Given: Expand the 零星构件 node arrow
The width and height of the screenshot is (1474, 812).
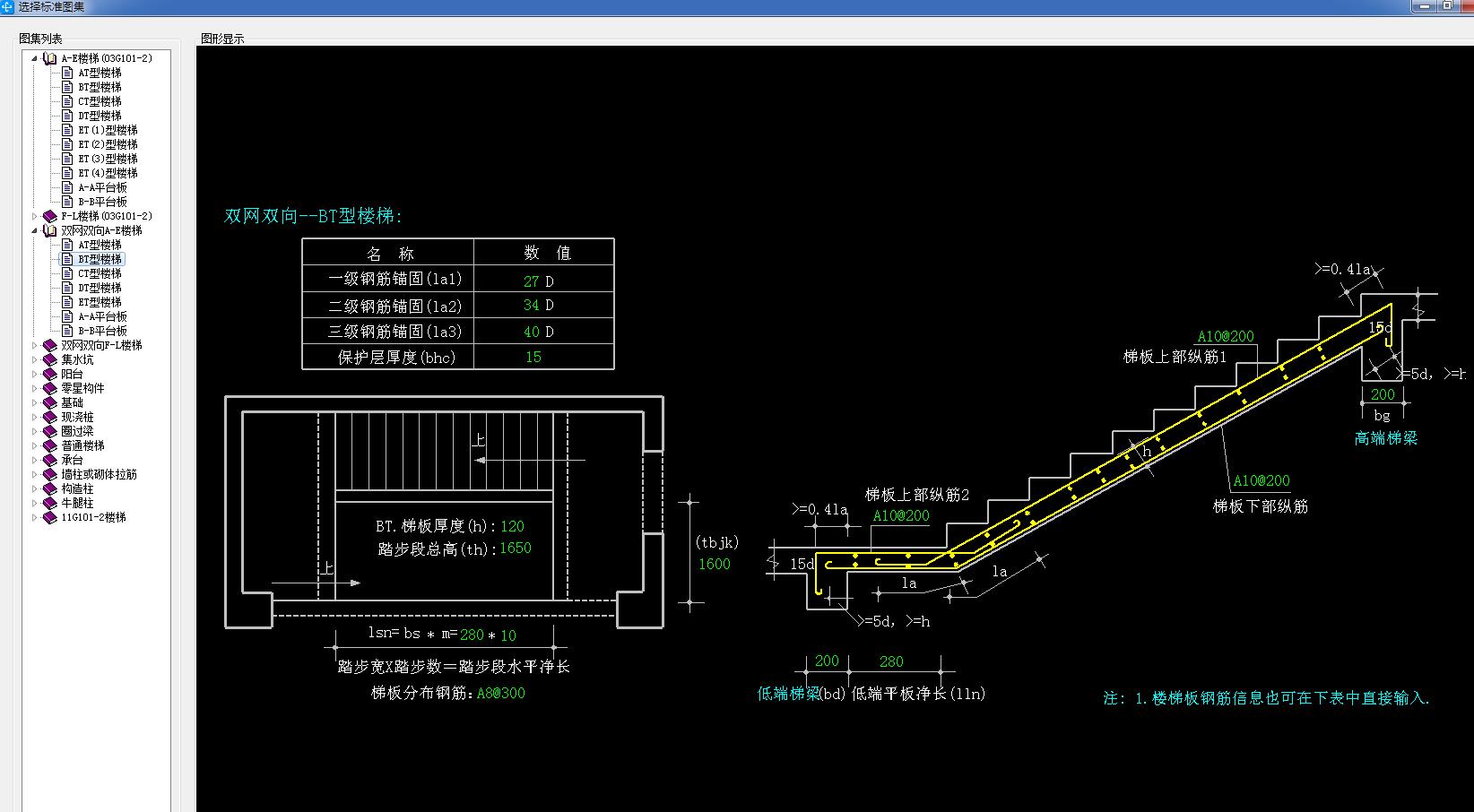Looking at the screenshot, I should (35, 388).
